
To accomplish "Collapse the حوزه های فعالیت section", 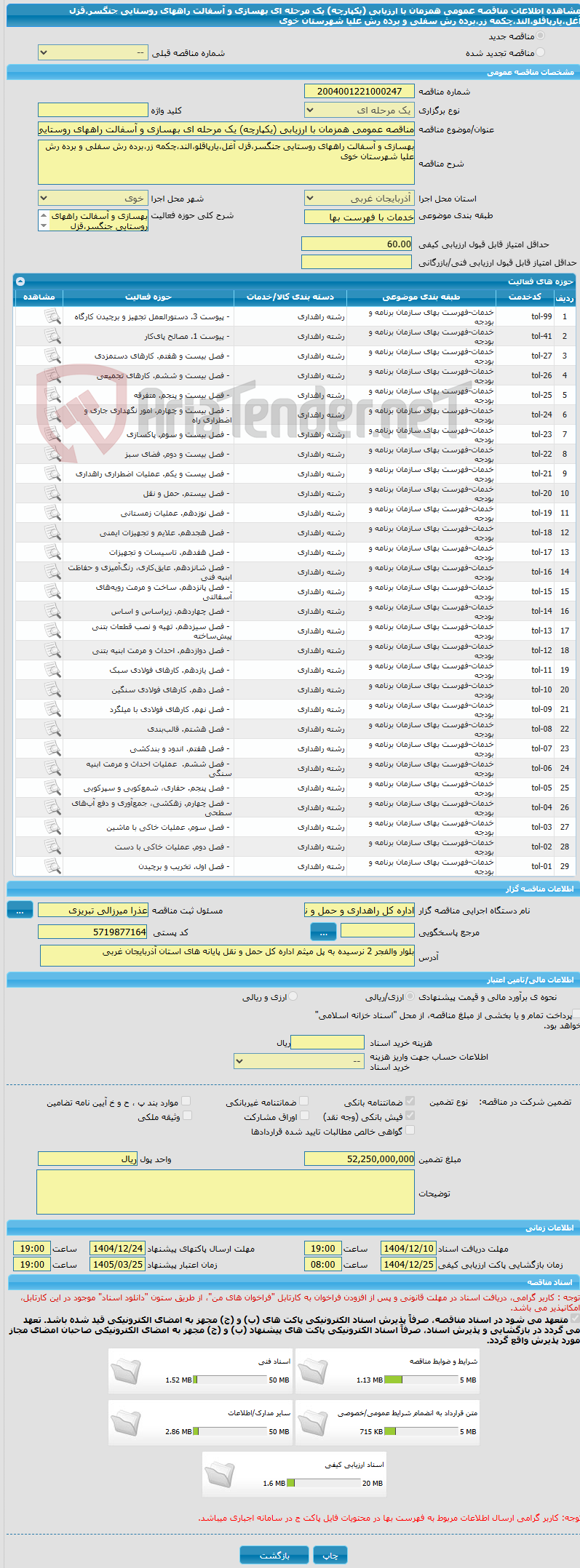I will pyautogui.click(x=20, y=281).
